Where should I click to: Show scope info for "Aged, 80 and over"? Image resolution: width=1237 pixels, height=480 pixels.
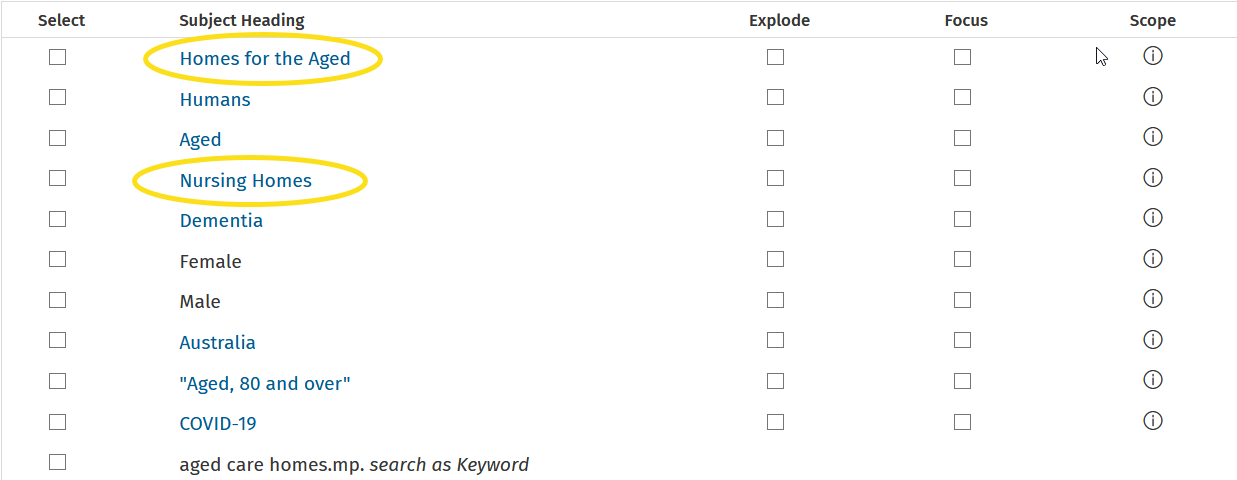(1152, 380)
